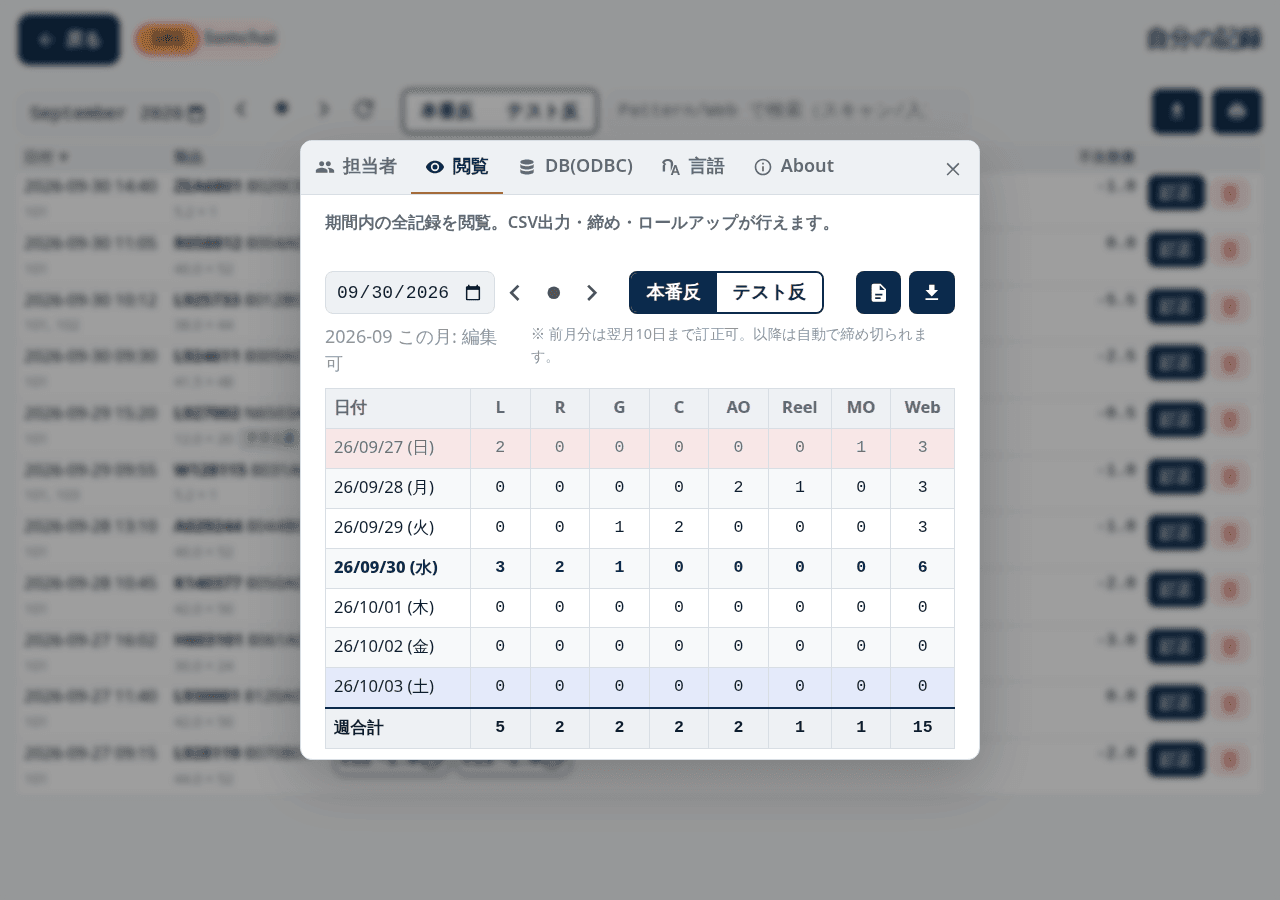Select the 閲覧 tab

[457, 167]
